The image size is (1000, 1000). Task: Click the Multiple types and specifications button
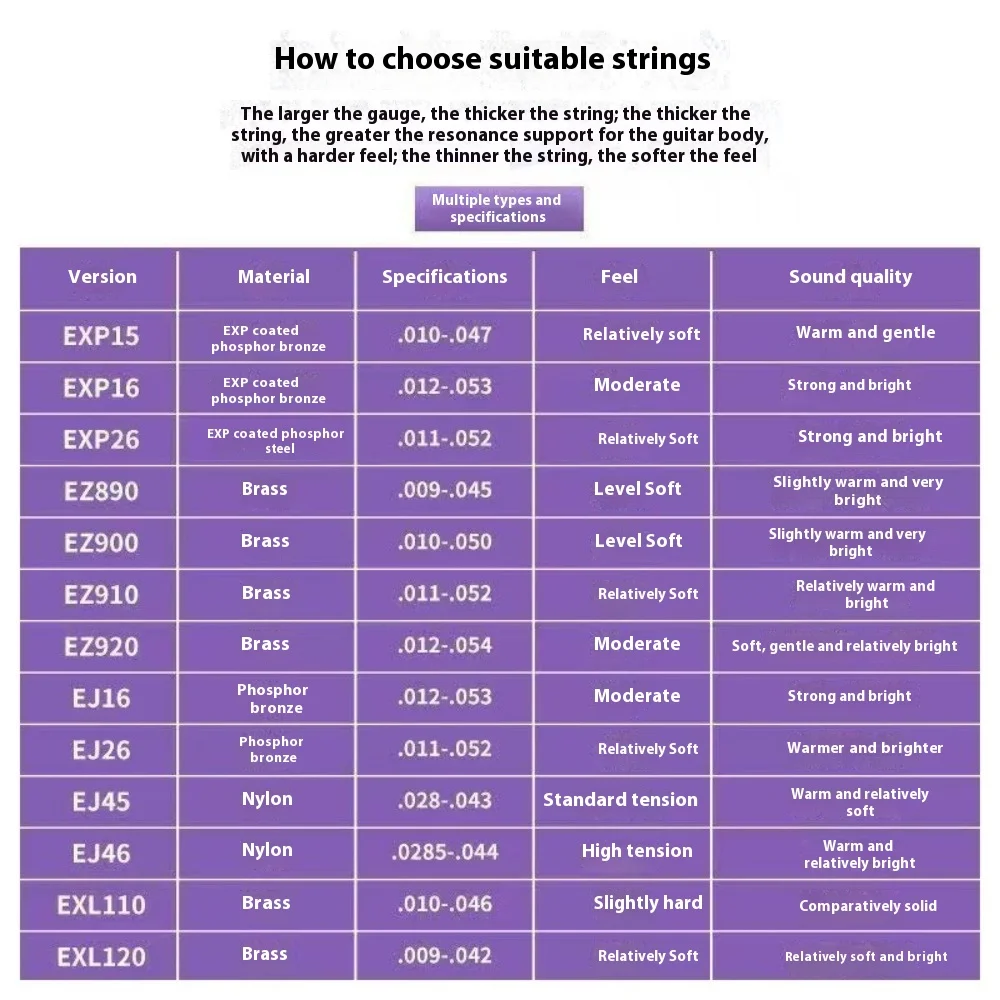point(497,208)
